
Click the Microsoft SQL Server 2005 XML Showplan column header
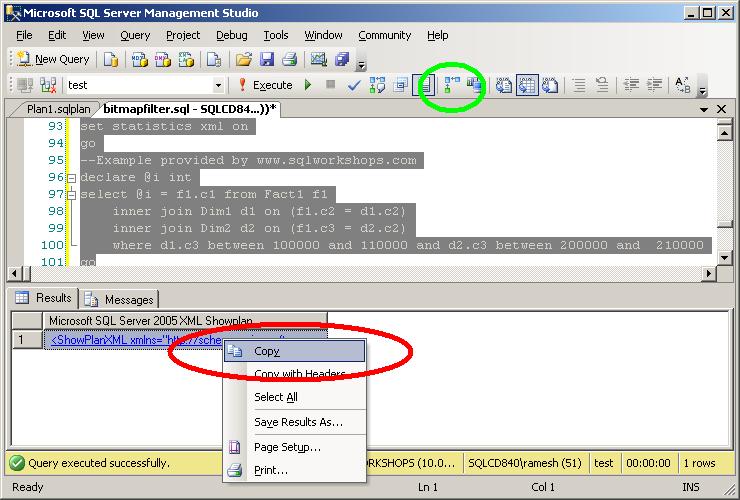tap(185, 321)
